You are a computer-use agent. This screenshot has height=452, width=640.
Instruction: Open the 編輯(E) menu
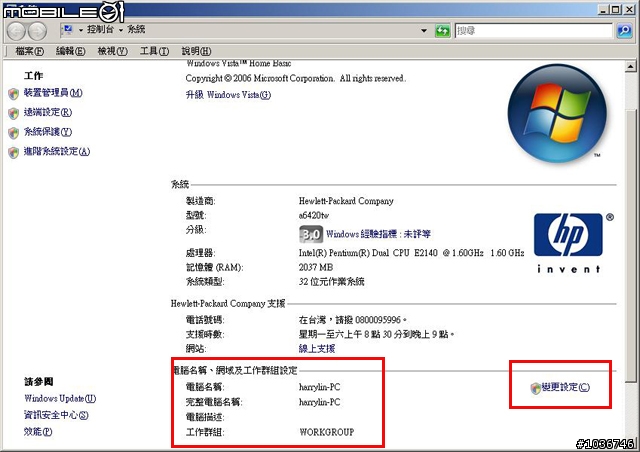[x=70, y=51]
